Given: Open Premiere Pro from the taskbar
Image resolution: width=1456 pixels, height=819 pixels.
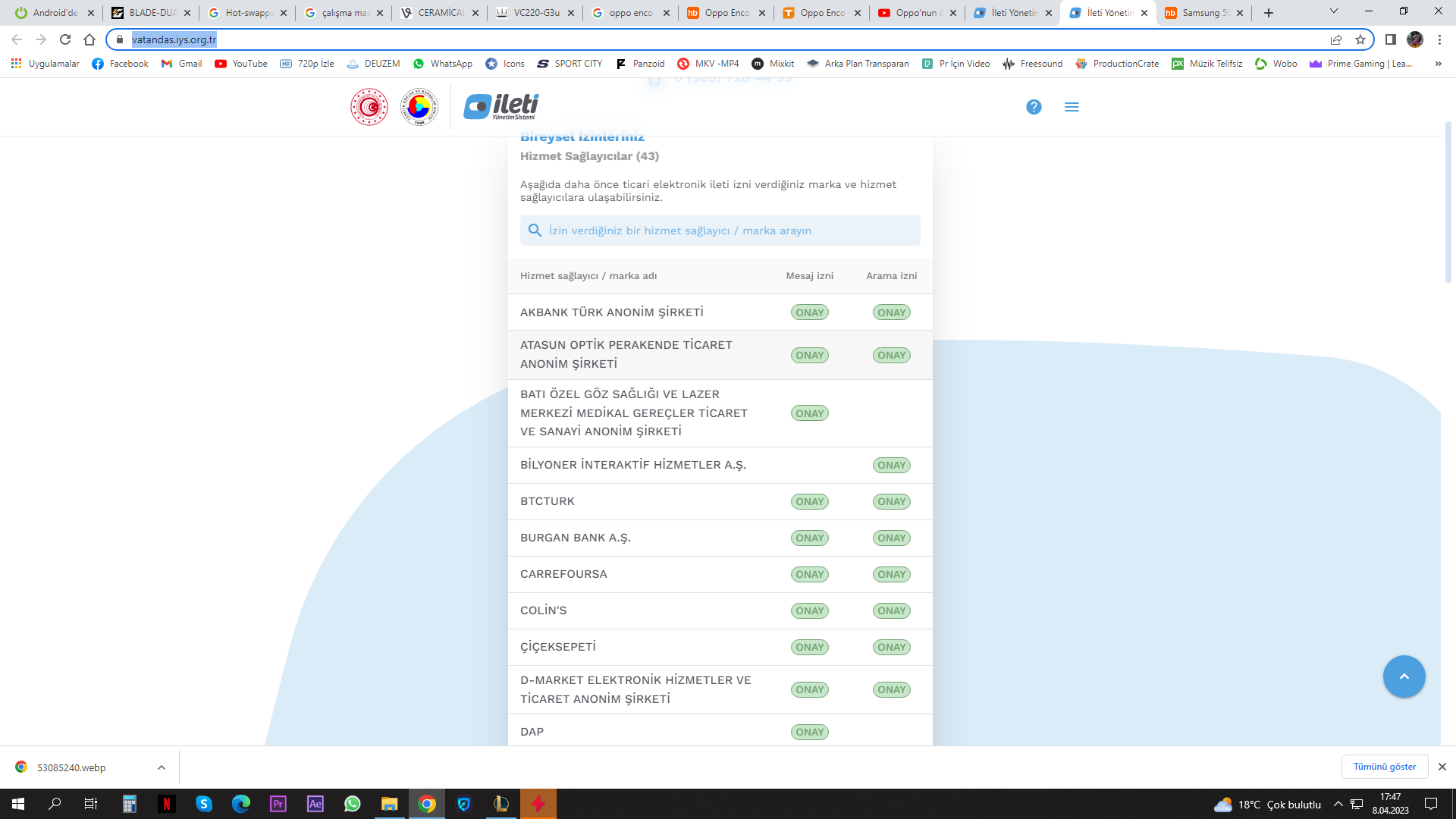Looking at the screenshot, I should point(278,804).
